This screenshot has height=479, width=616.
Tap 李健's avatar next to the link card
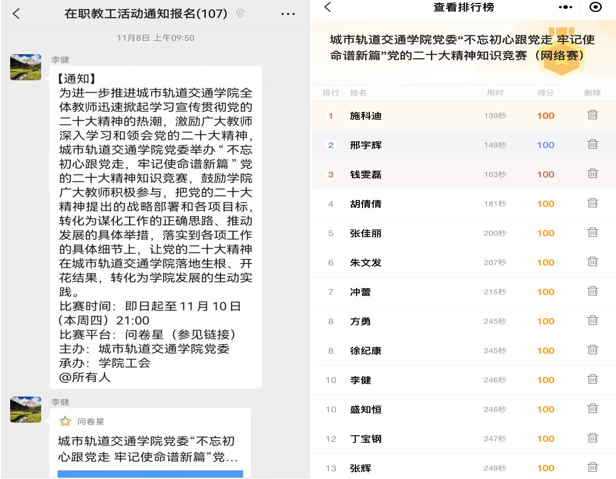pos(25,409)
